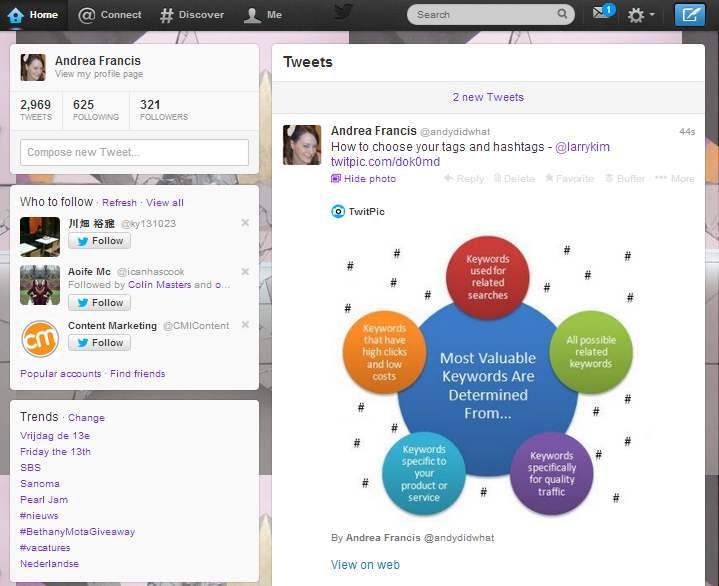Collapse the tweet with Hide photo
Image resolution: width=719 pixels, height=586 pixels.
364,179
